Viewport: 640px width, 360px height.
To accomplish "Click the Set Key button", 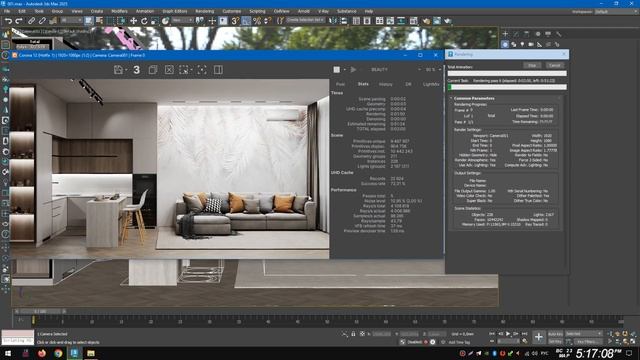I will (555, 341).
